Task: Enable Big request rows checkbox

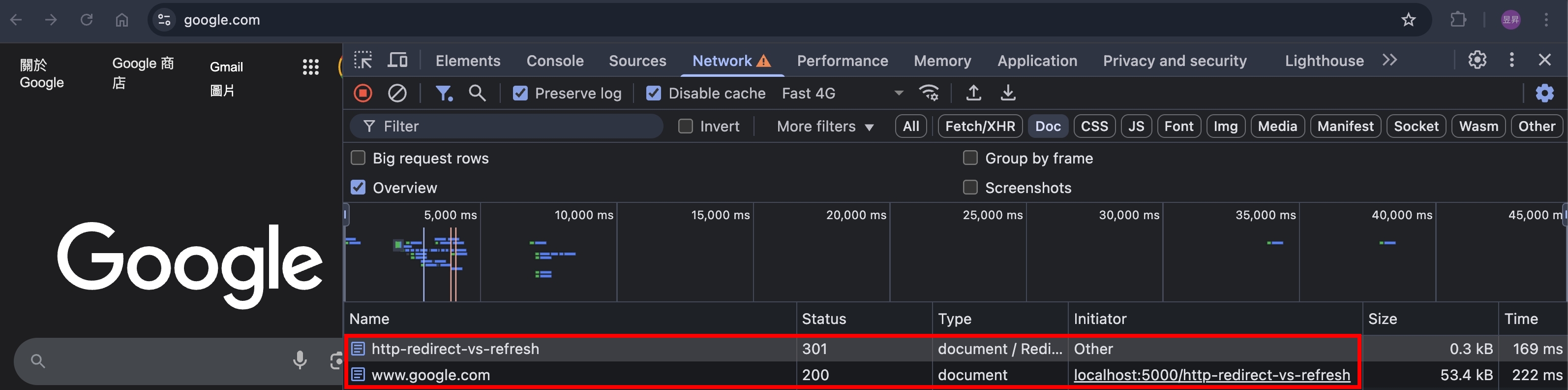Action: pos(358,158)
